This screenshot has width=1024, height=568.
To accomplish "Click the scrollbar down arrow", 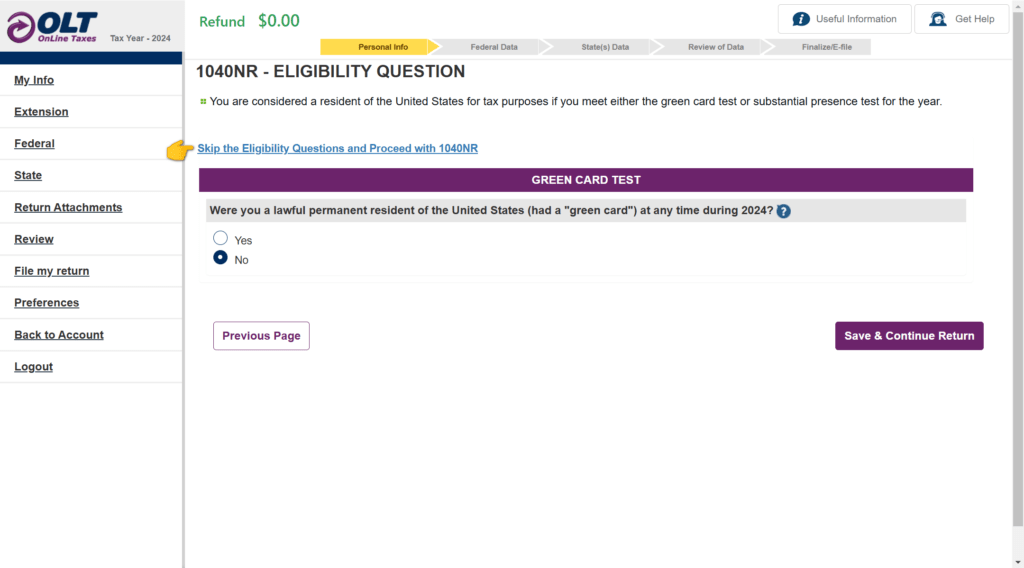I will click(1018, 562).
